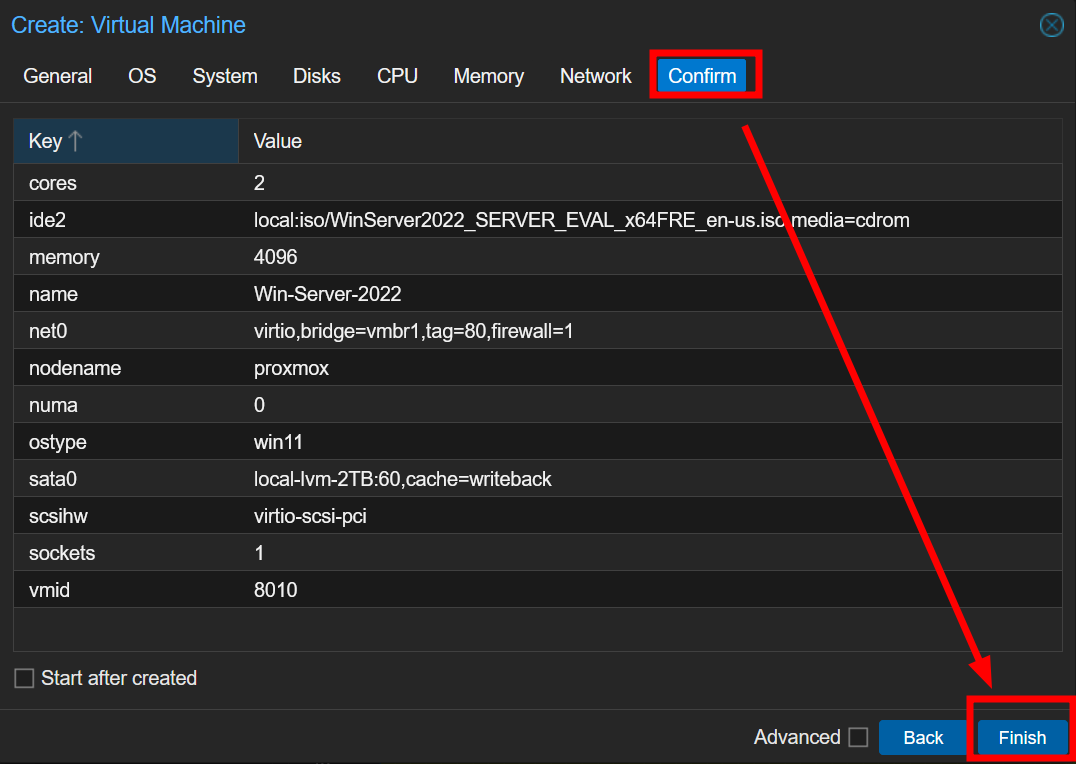The width and height of the screenshot is (1076, 764).
Task: Close the Create Virtual Machine dialog
Action: (x=1051, y=25)
